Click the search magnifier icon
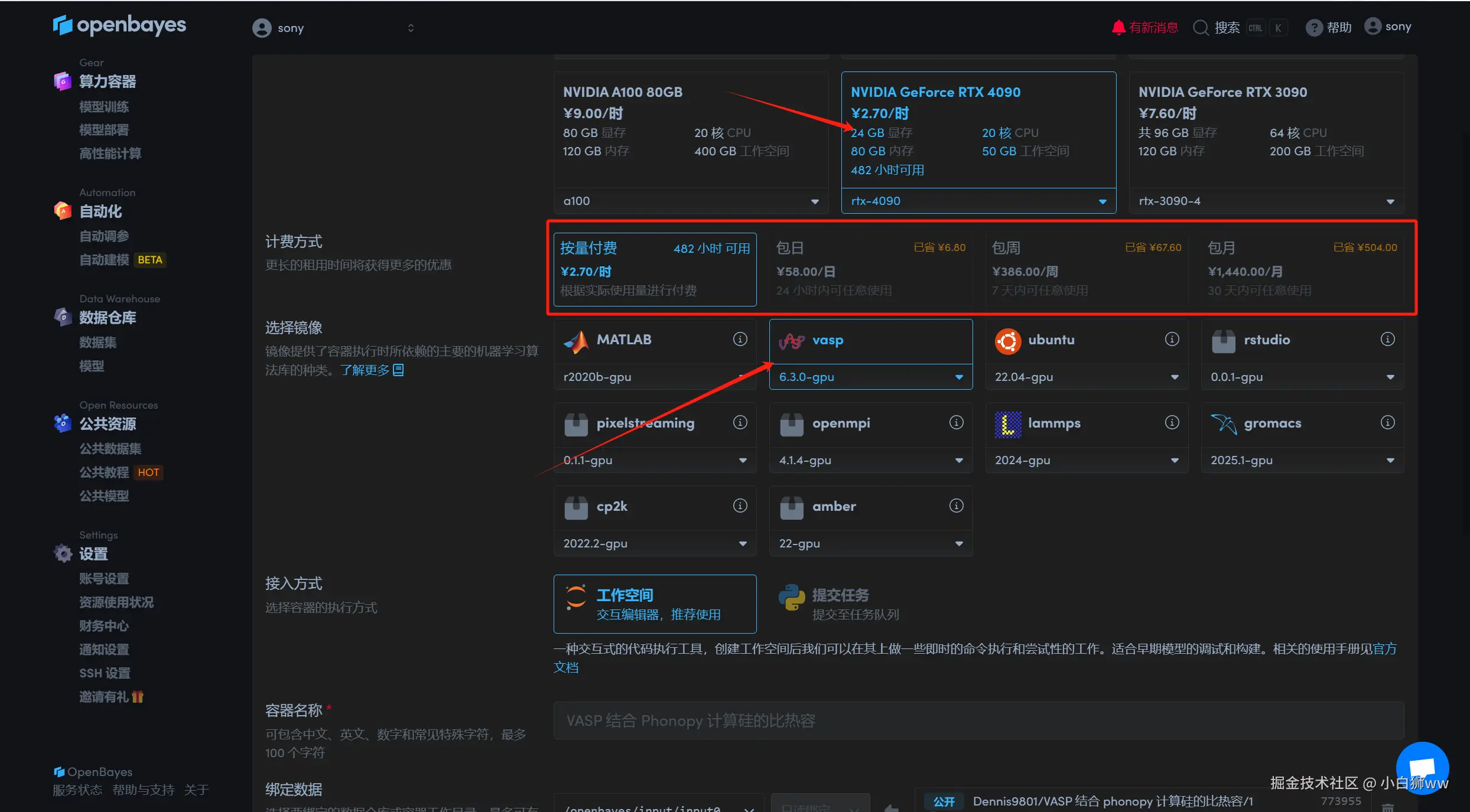The image size is (1470, 812). coord(1200,28)
